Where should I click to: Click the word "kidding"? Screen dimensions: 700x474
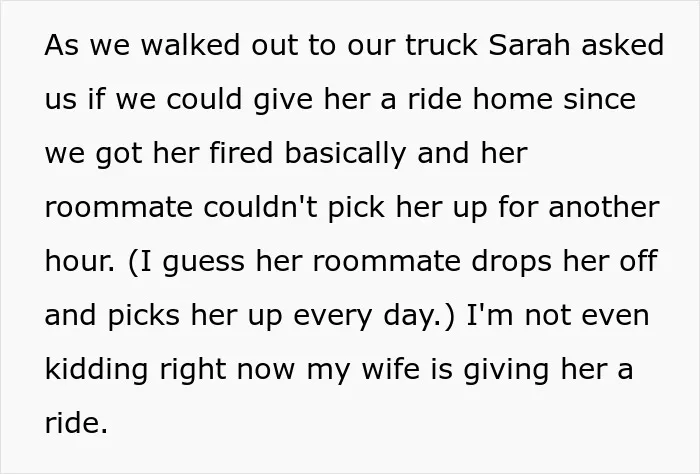pos(96,370)
